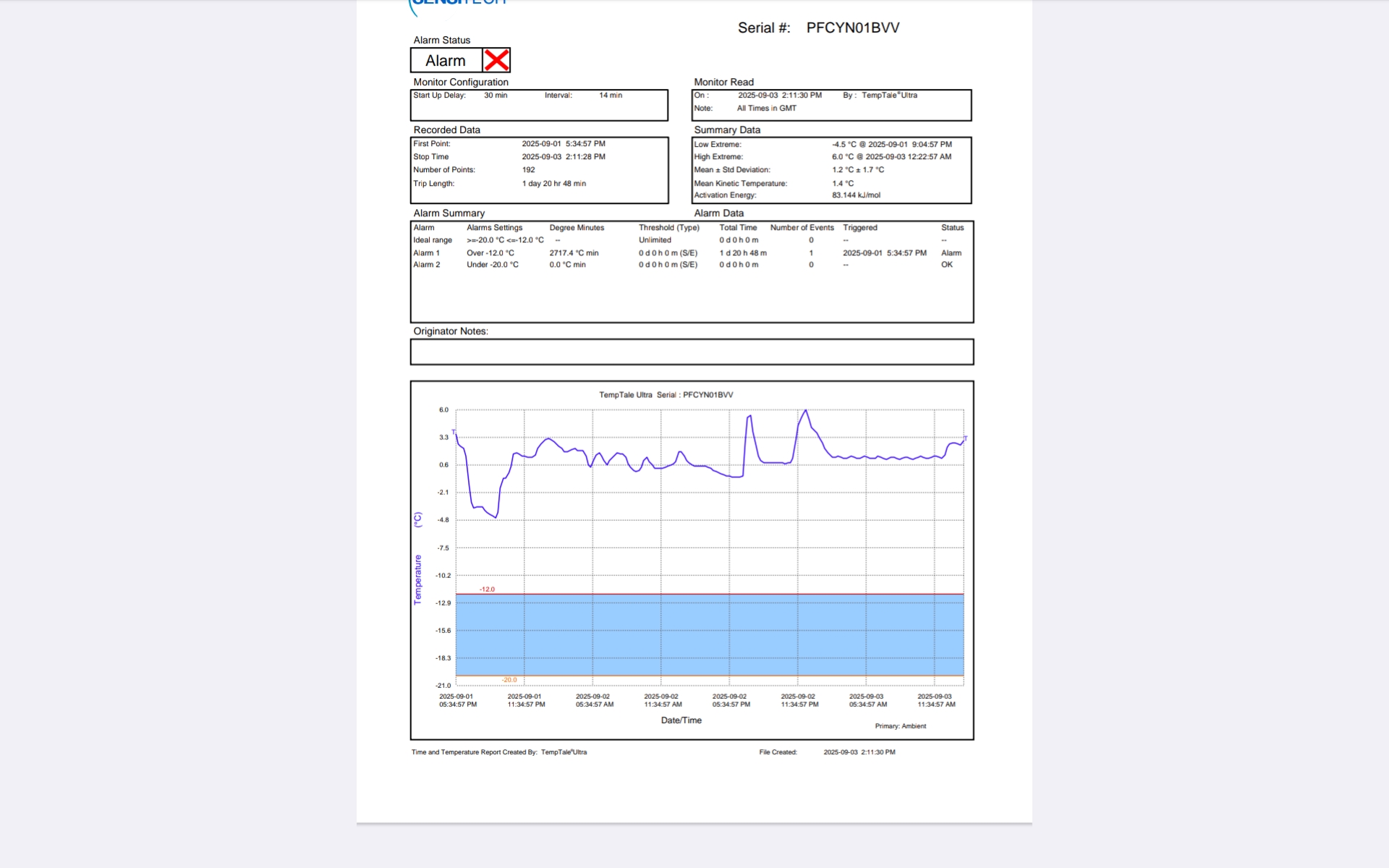Image resolution: width=1389 pixels, height=868 pixels.
Task: Click the vertical Temperature axis label
Action: click(417, 579)
